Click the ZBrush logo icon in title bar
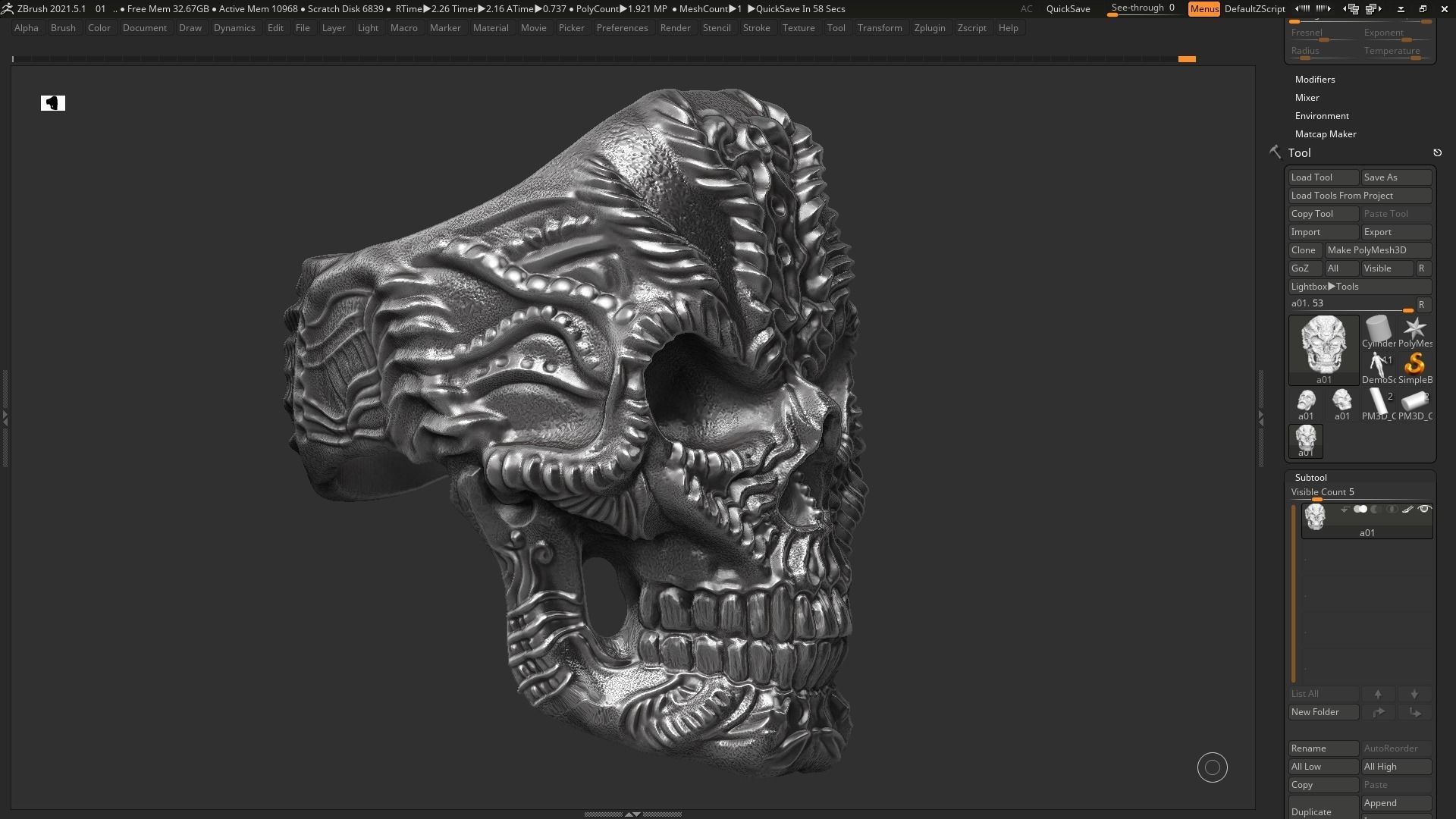The image size is (1456, 819). [7, 8]
